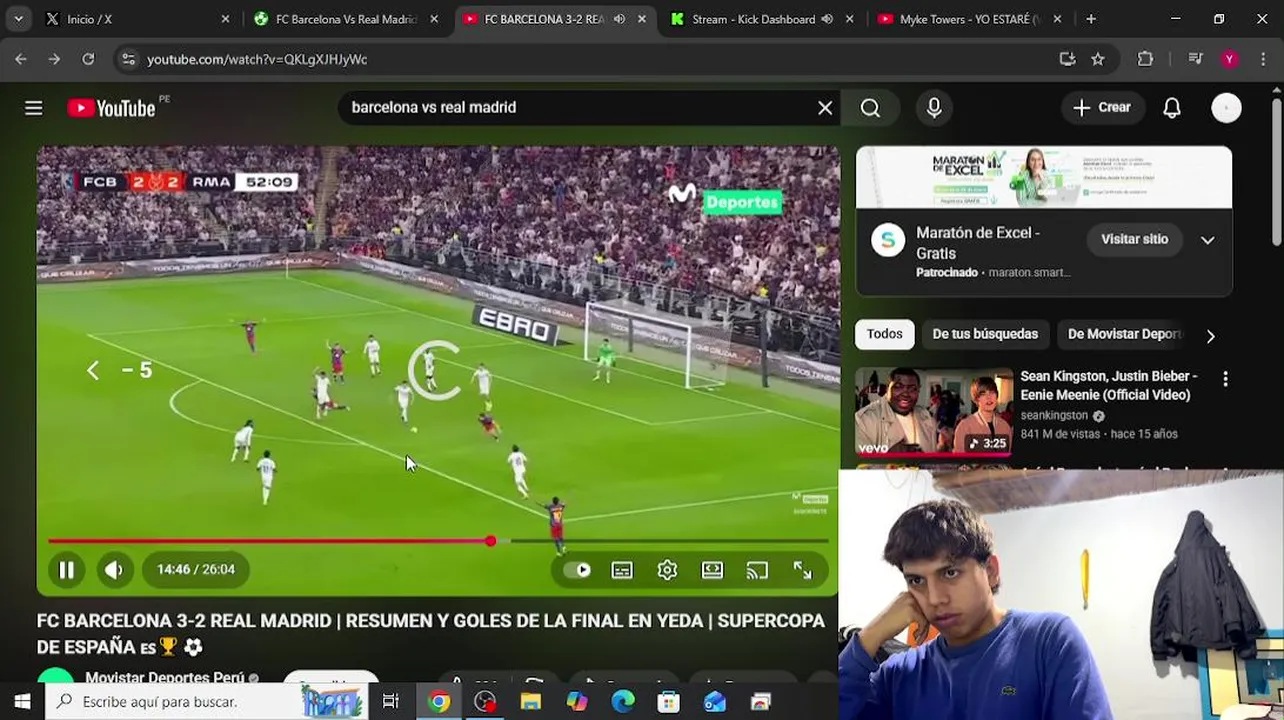Click the URL address bar
Image resolution: width=1284 pixels, height=720 pixels.
coord(590,59)
